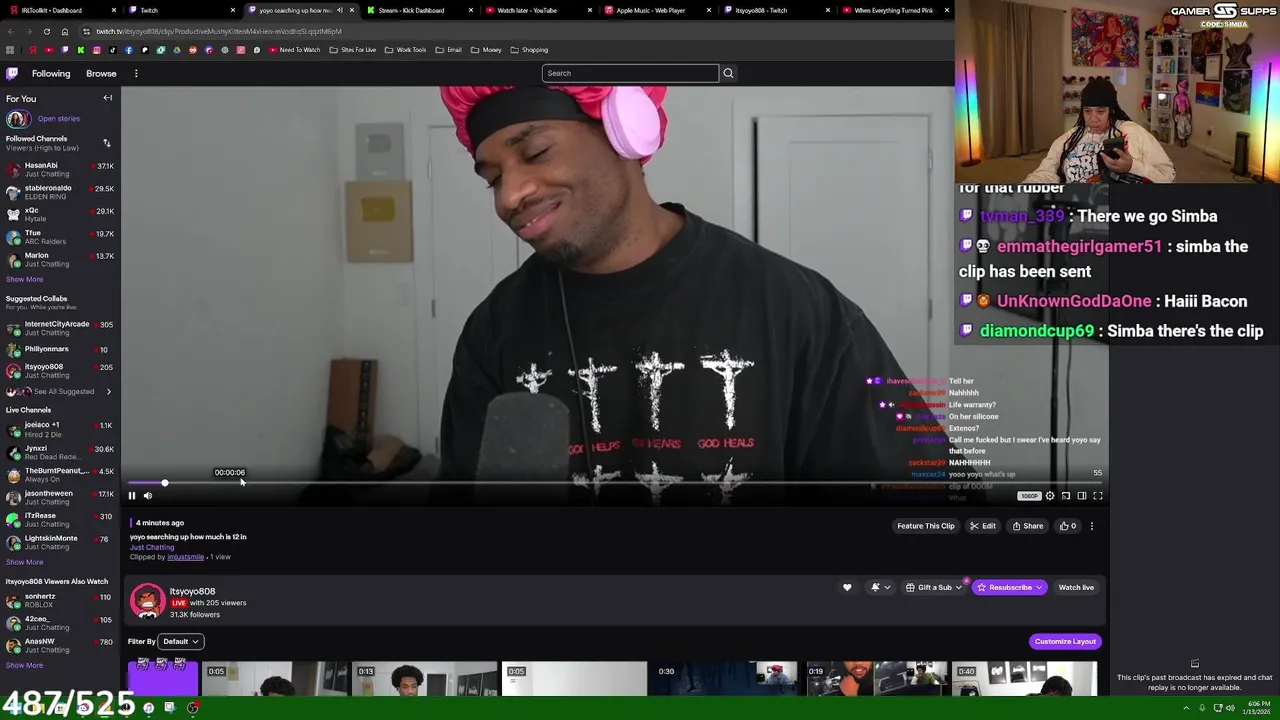Mute the clip volume speaker icon
Viewport: 1280px width, 720px height.
point(148,496)
